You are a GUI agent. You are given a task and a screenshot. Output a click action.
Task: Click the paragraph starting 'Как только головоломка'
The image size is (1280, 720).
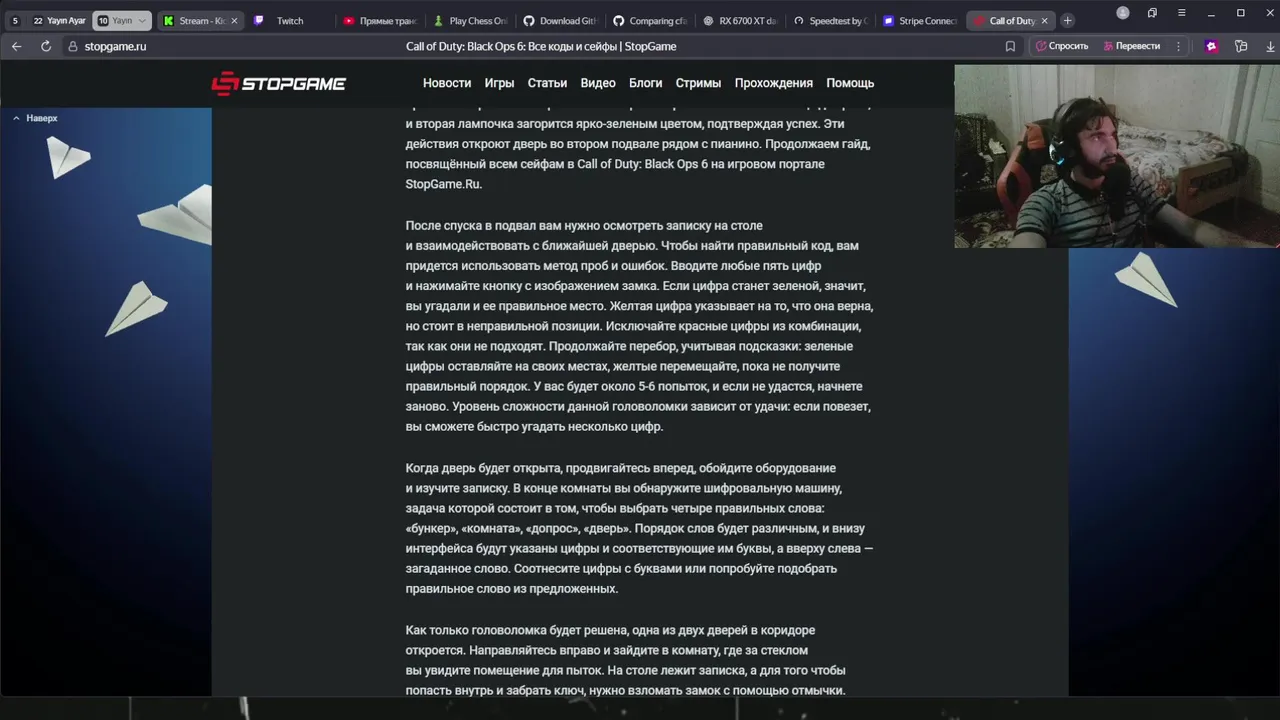point(626,660)
